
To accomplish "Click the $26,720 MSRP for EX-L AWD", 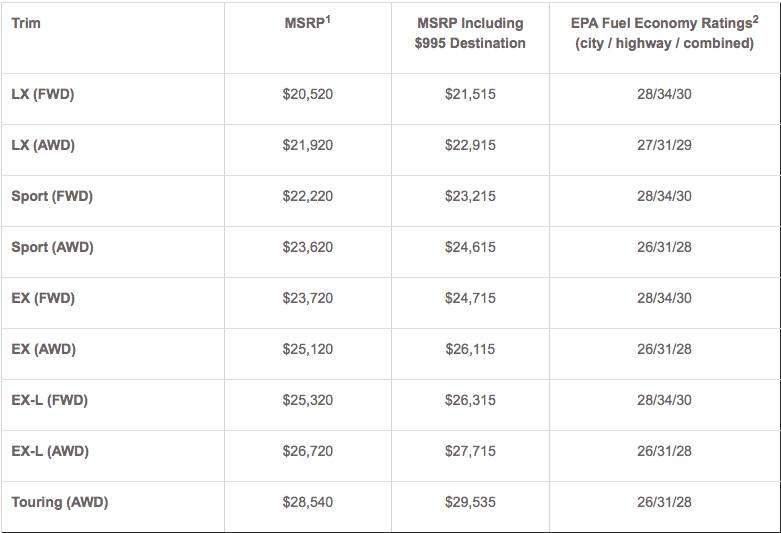I will pos(307,451).
